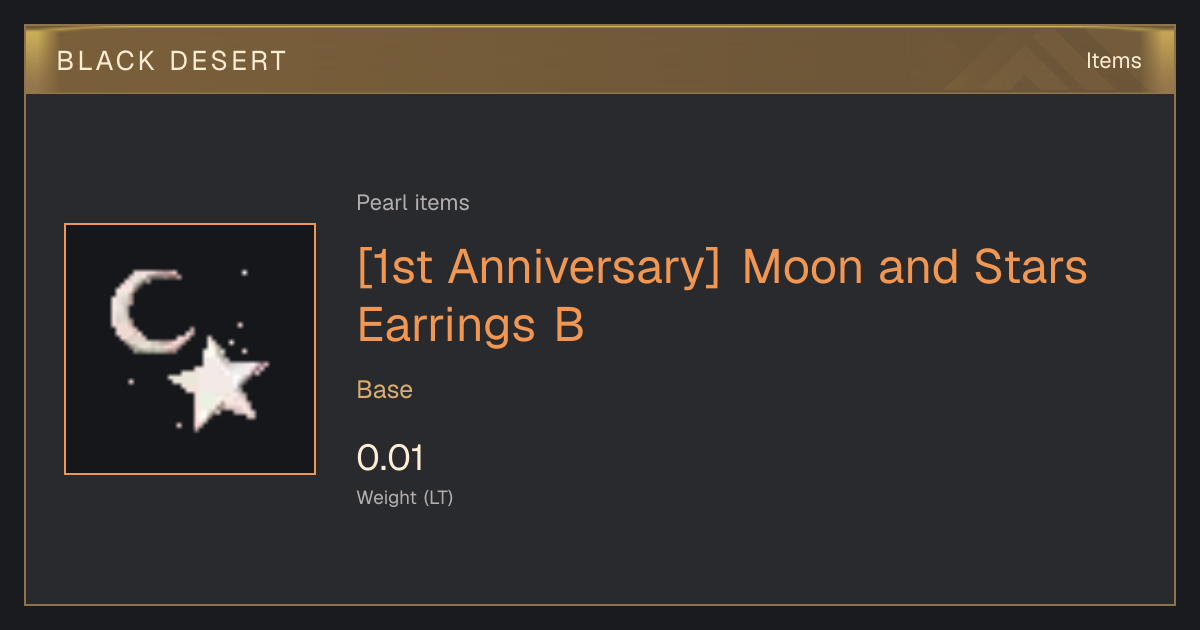Click the [1st Anniversary] tag in the title
The width and height of the screenshot is (1200, 630).
[538, 267]
